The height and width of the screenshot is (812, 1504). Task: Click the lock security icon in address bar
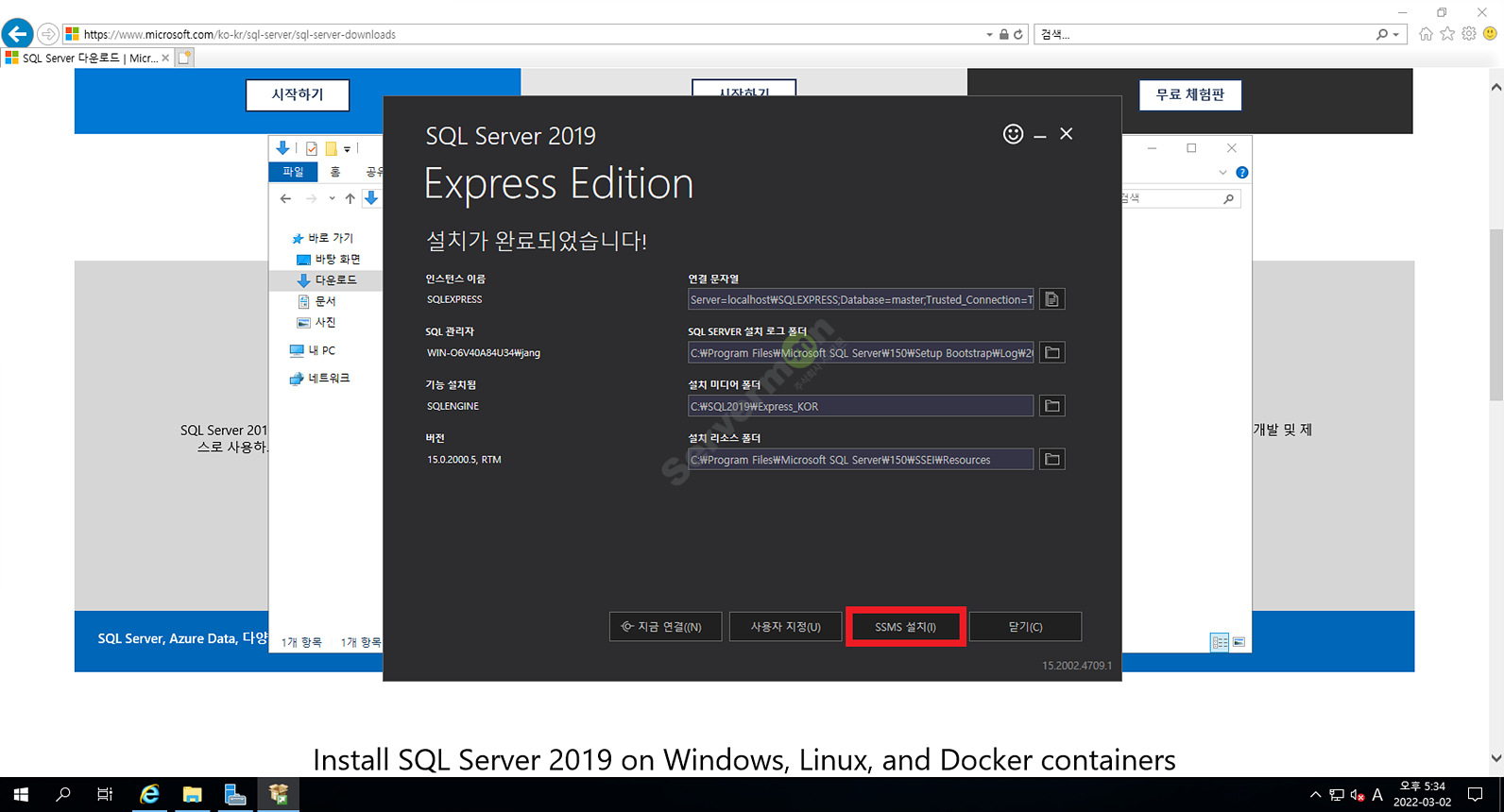(1003, 34)
